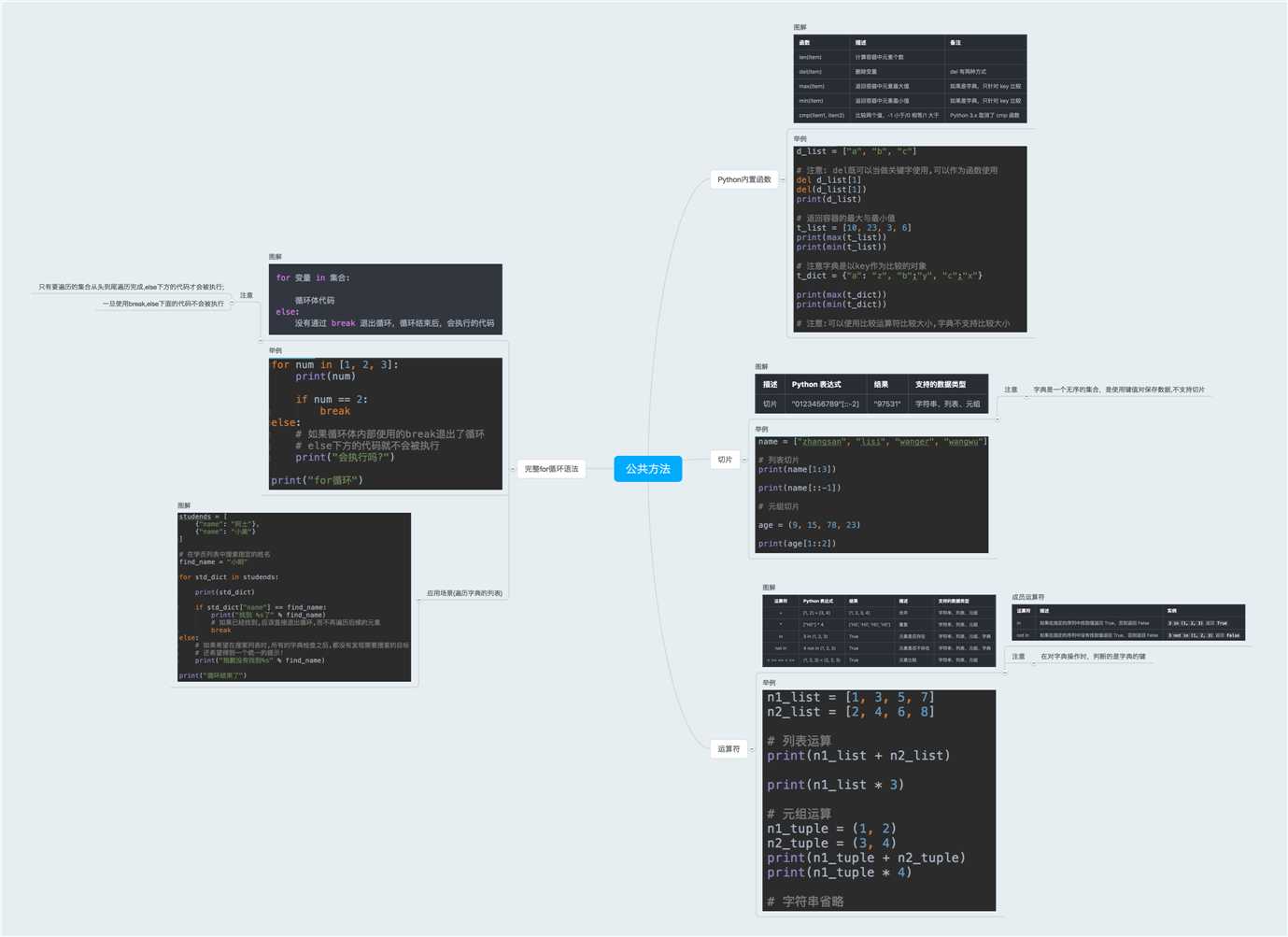Viewport: 1288px width, 937px height.
Task: Click the len(item) row in functions table
Action: (x=910, y=57)
